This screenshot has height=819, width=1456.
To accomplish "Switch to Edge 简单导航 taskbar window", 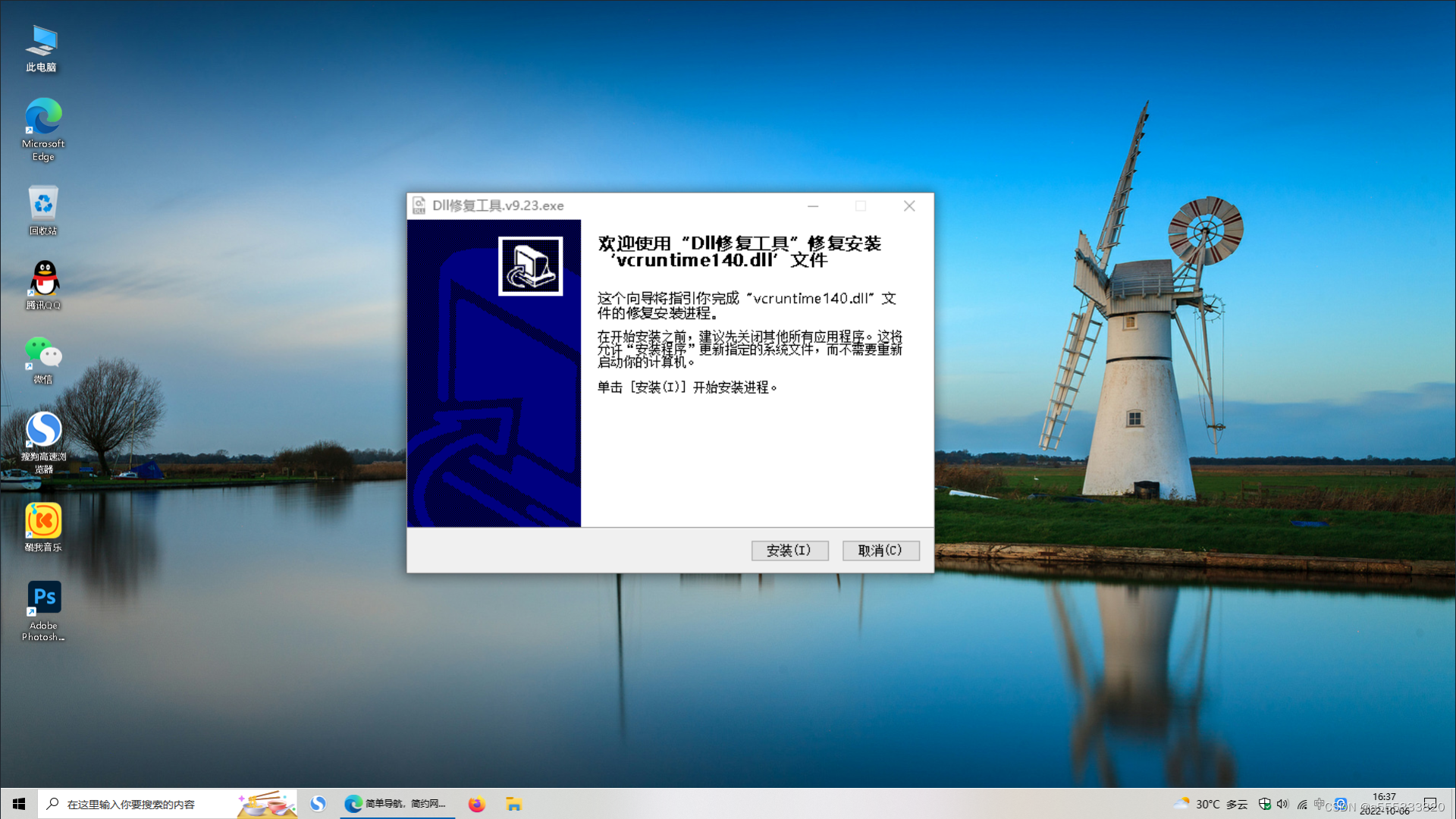I will coord(396,804).
